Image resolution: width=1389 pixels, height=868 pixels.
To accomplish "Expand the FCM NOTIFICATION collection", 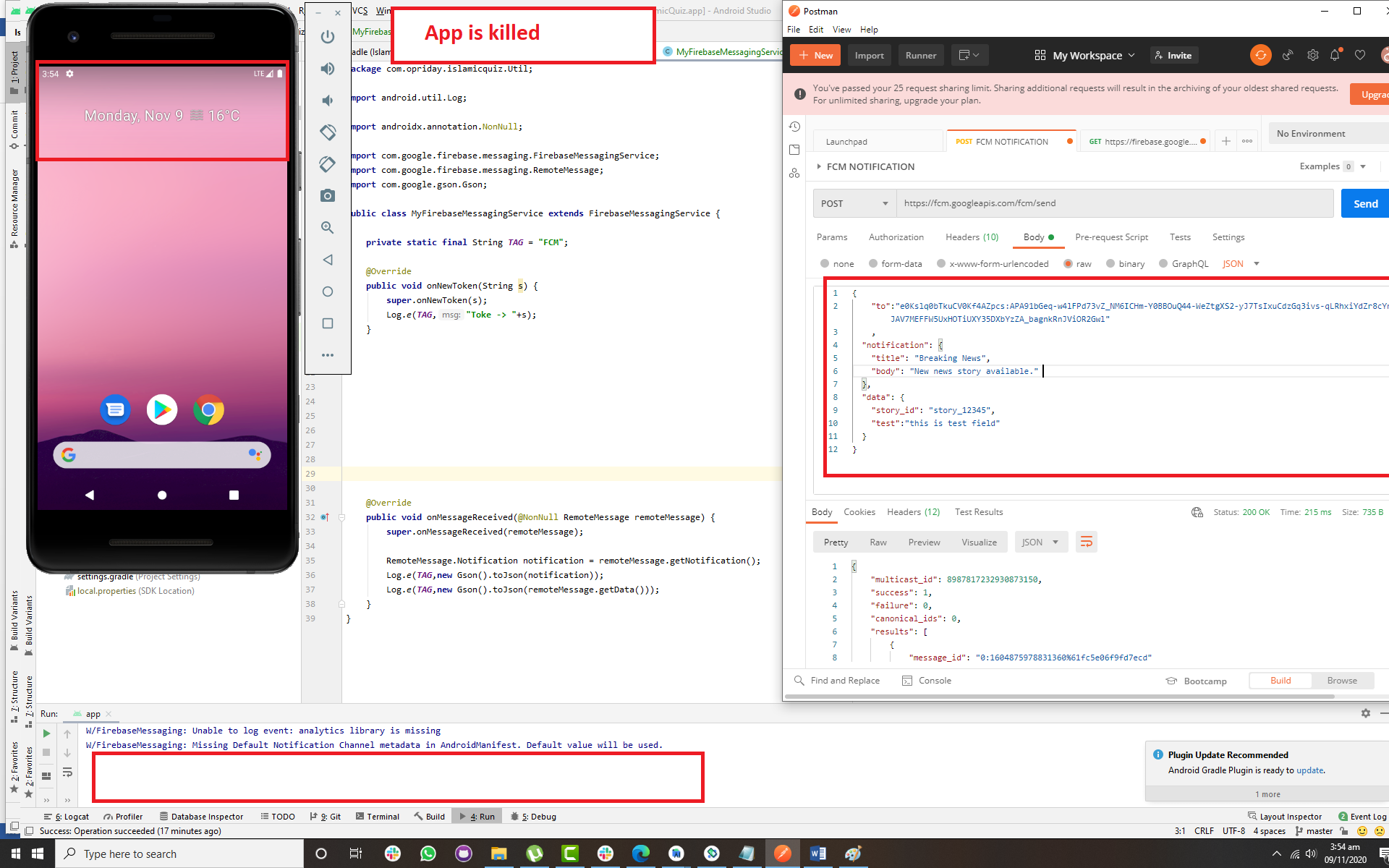I will (x=820, y=167).
